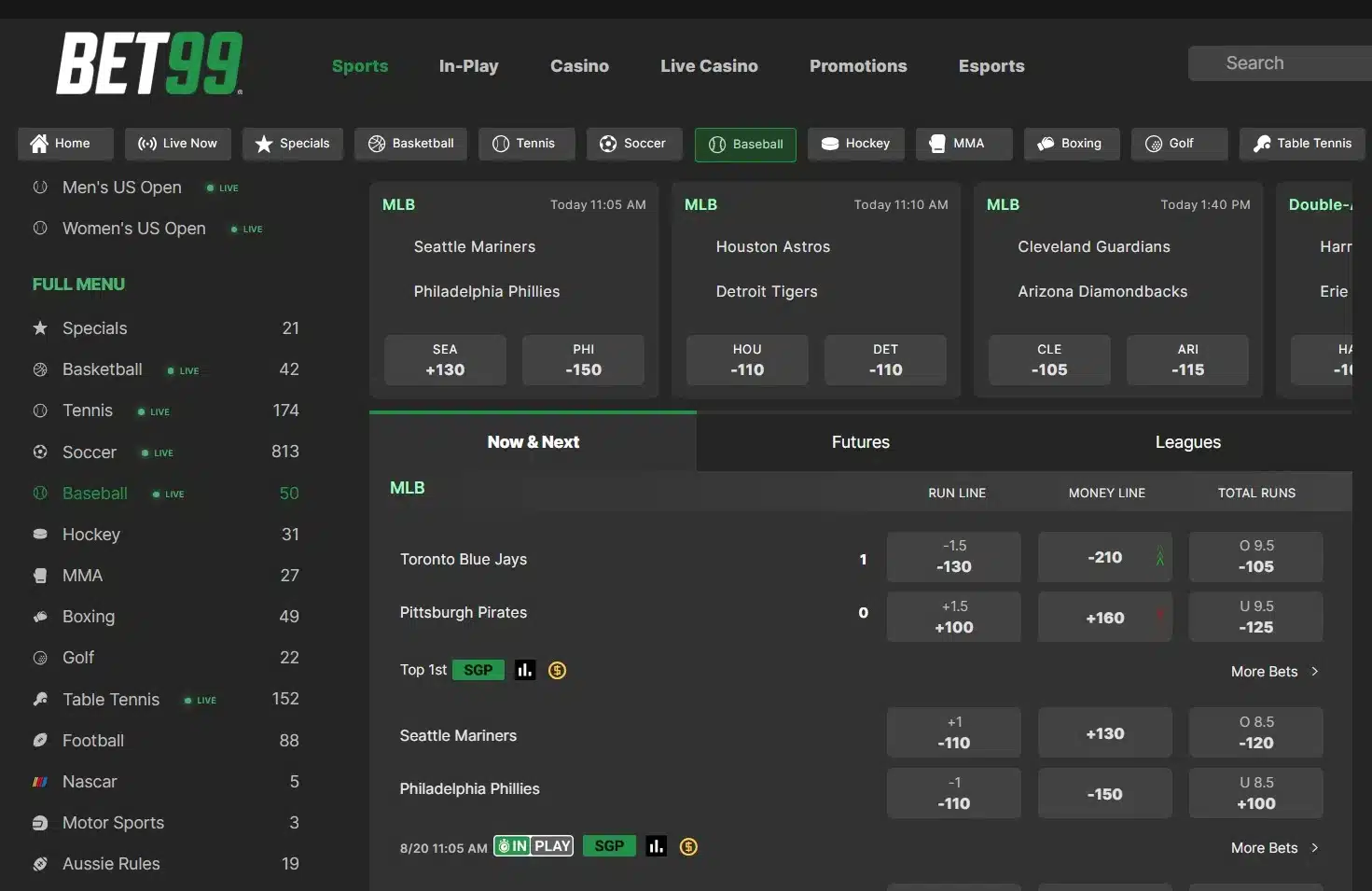Select MMA in the sports bar
The width and height of the screenshot is (1372, 891).
click(964, 144)
